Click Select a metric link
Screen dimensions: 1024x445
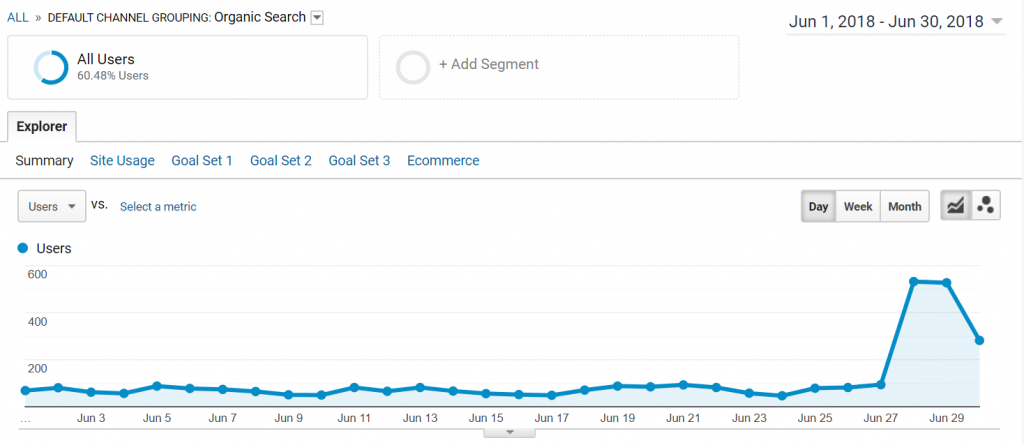click(158, 206)
